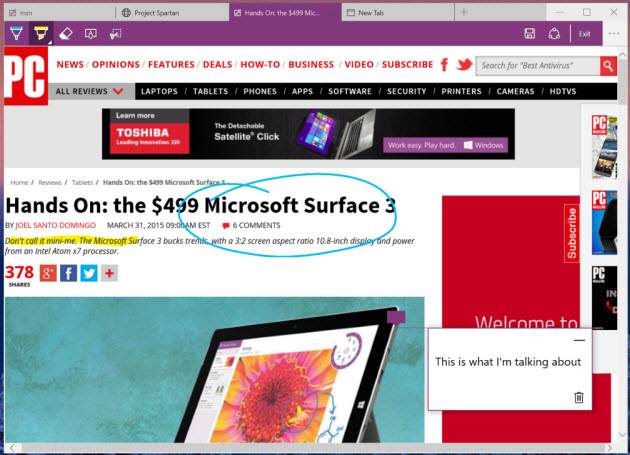Exit web note mode
Image resolution: width=630 pixels, height=455 pixels.
tap(585, 34)
